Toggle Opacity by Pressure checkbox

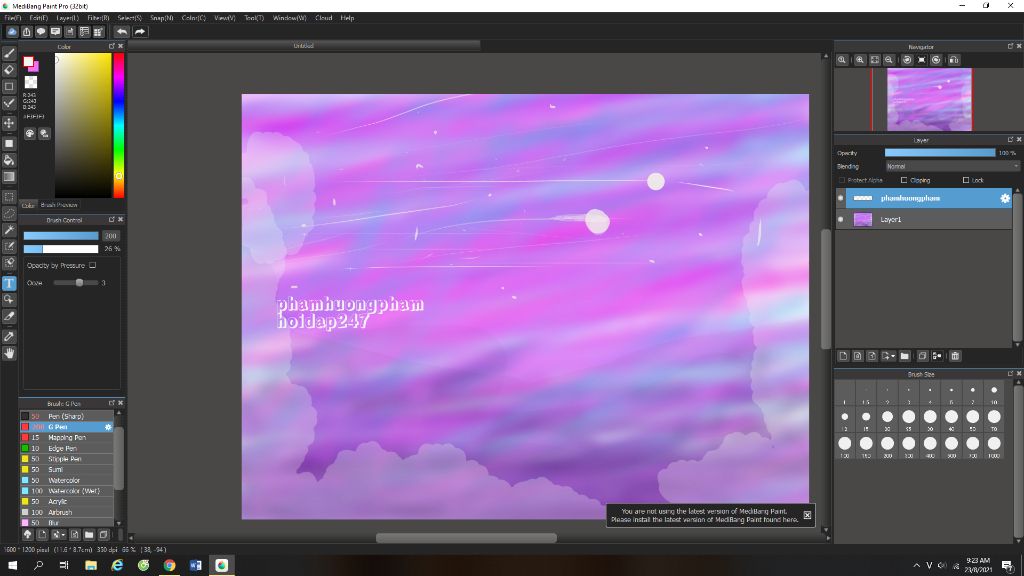click(93, 265)
